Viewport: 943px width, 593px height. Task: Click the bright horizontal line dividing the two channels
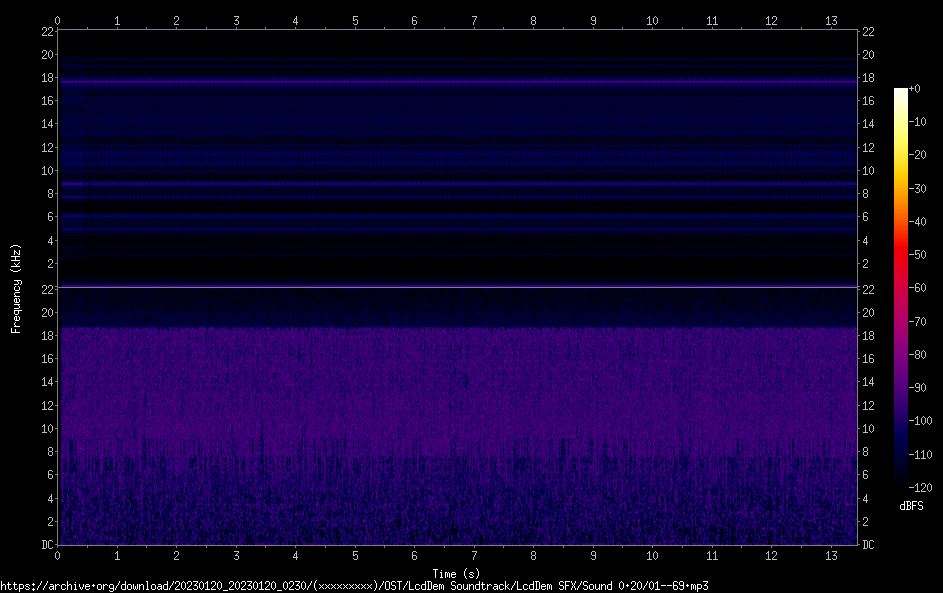pos(457,287)
